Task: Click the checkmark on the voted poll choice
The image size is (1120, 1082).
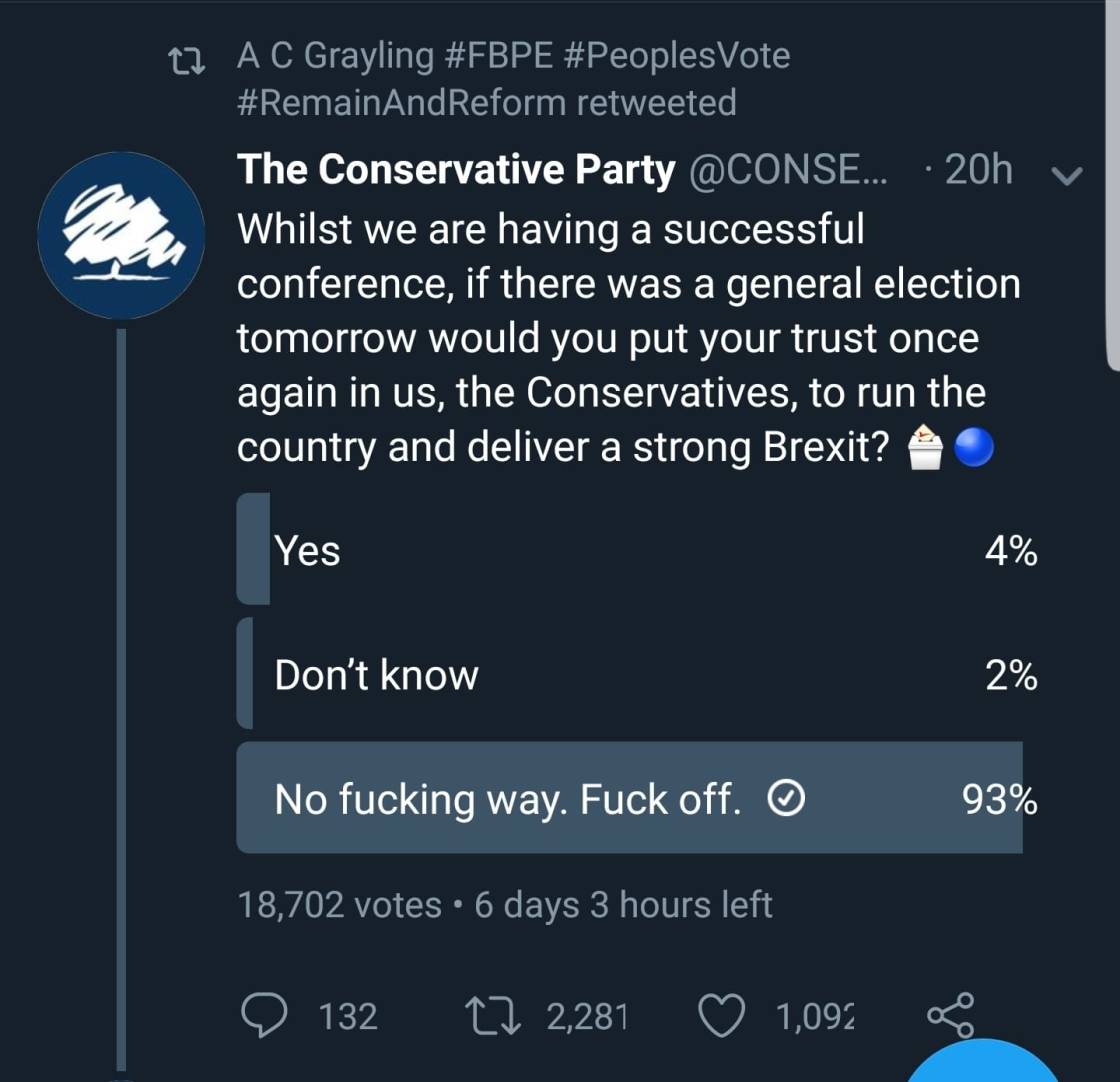Action: coord(788,799)
